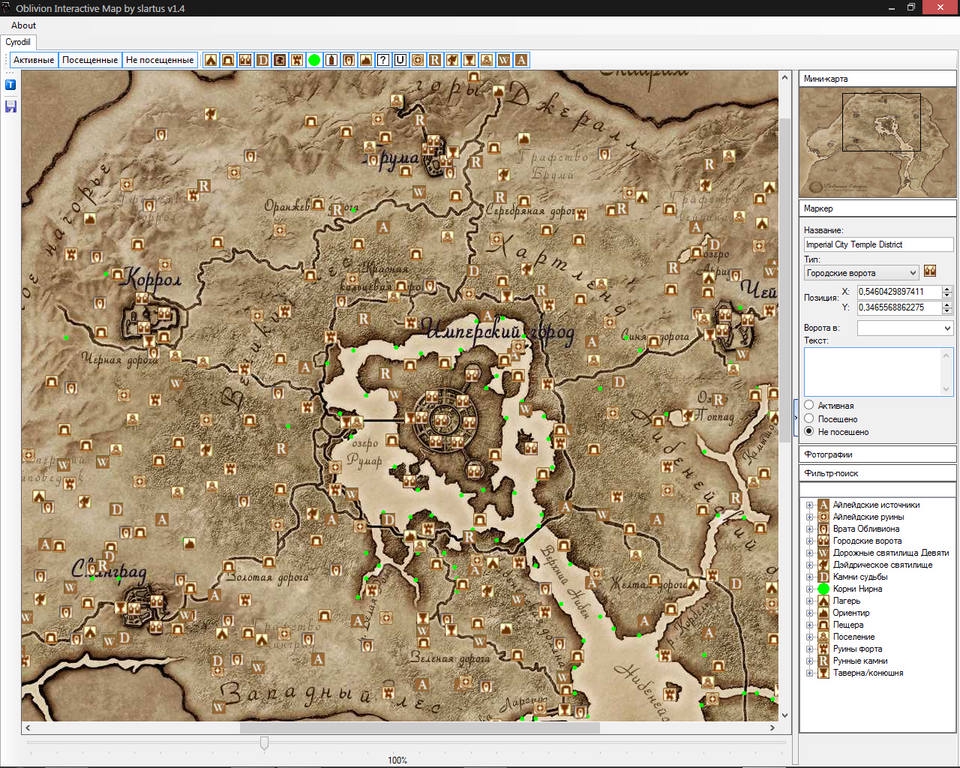The image size is (960, 768).
Task: Switch to the Cyrodiil tab
Action: click(x=17, y=42)
